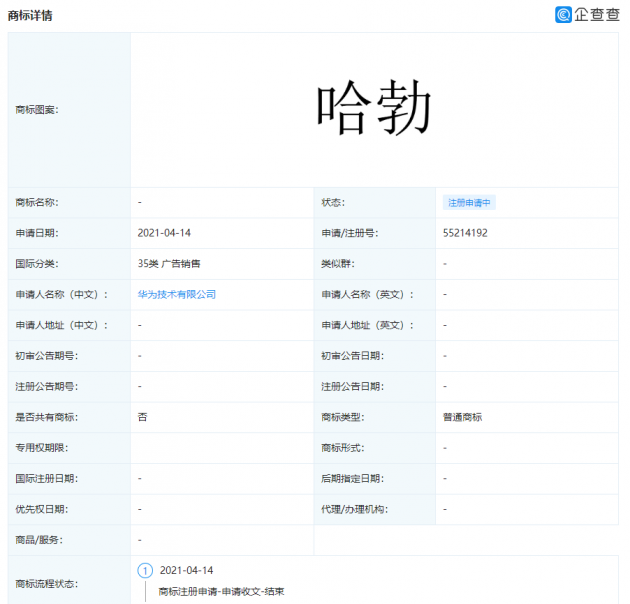Viewport: 630px width, 604px height.
Task: Click the 商标类型 label
Action: coord(342,417)
